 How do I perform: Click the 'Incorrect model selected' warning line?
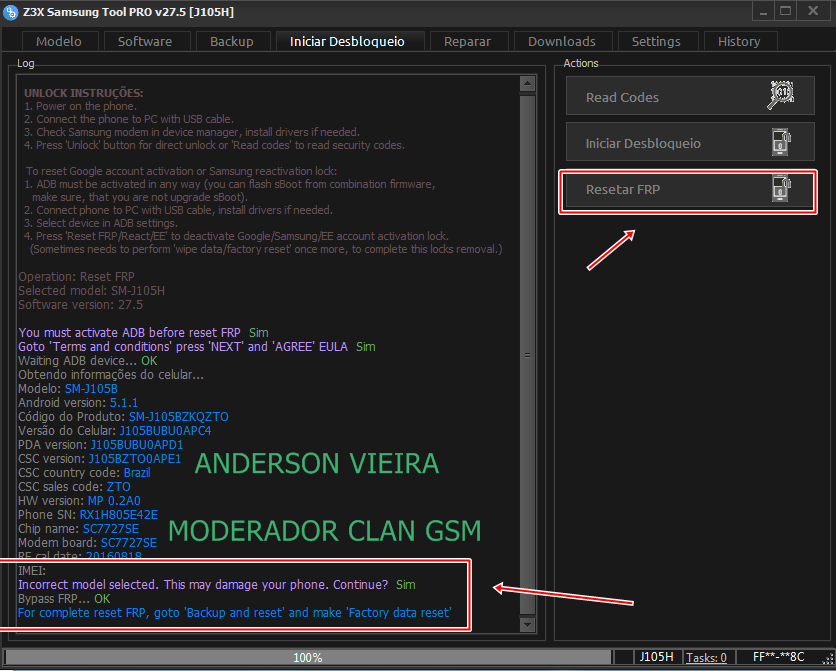point(216,585)
